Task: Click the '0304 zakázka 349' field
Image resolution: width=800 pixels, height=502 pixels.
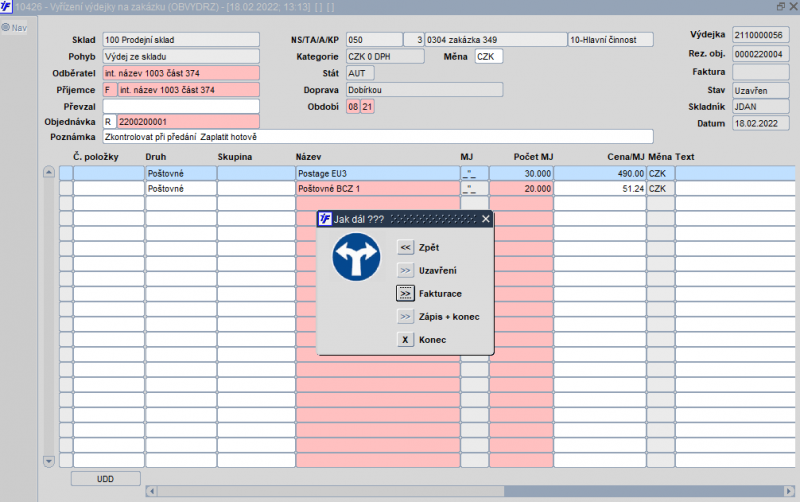Action: click(496, 40)
